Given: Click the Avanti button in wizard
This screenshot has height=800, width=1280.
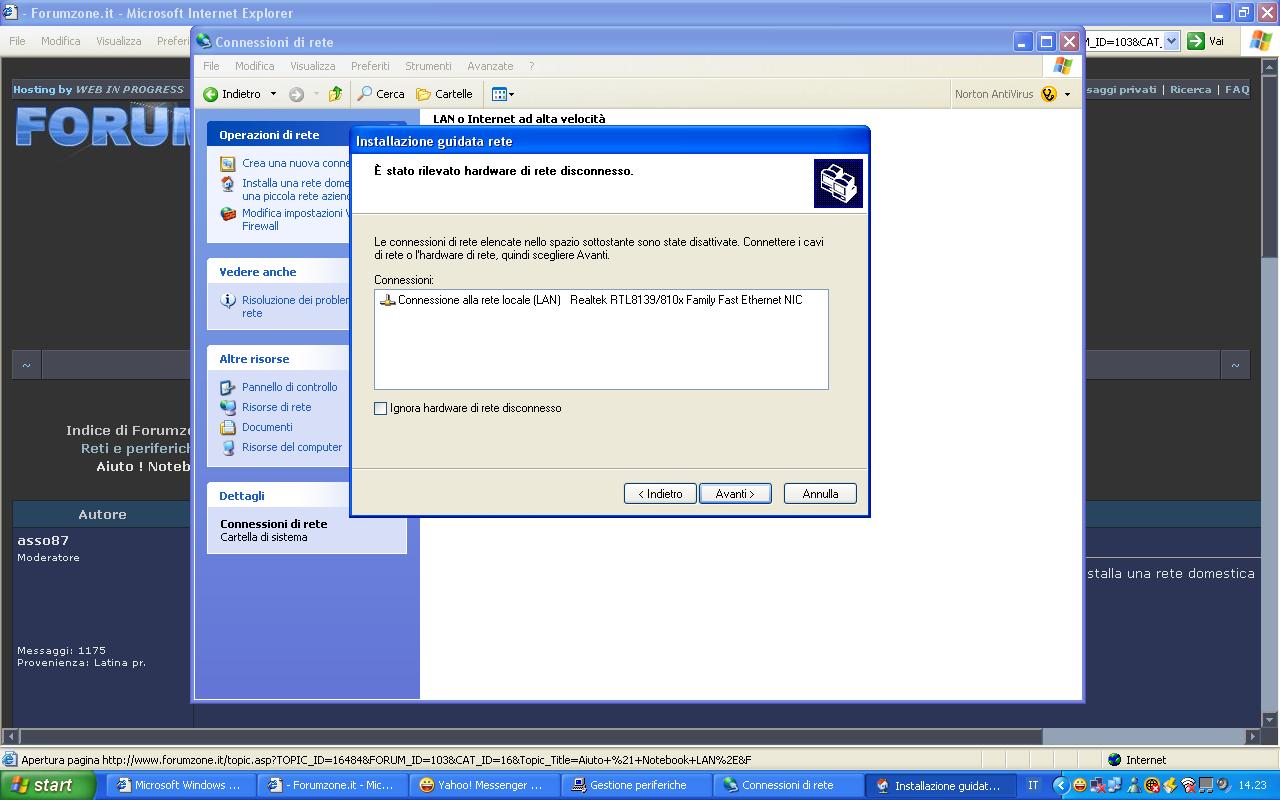Looking at the screenshot, I should point(734,494).
